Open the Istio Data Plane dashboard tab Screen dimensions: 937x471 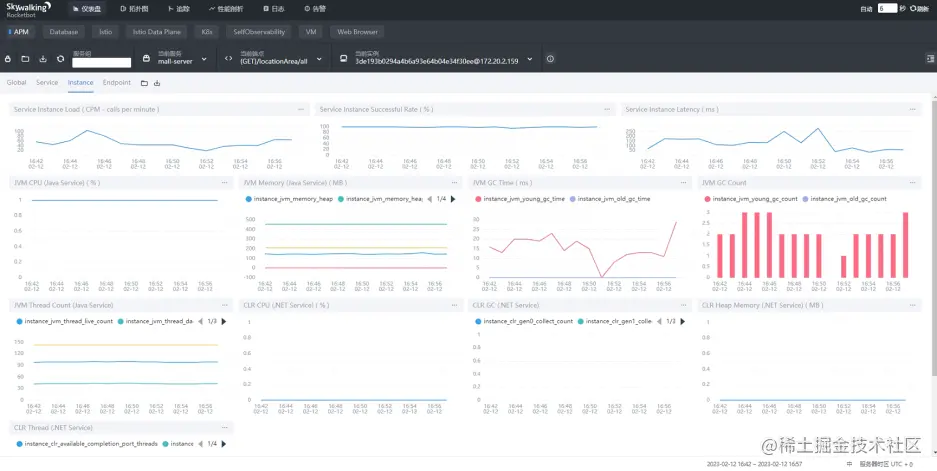pos(157,32)
